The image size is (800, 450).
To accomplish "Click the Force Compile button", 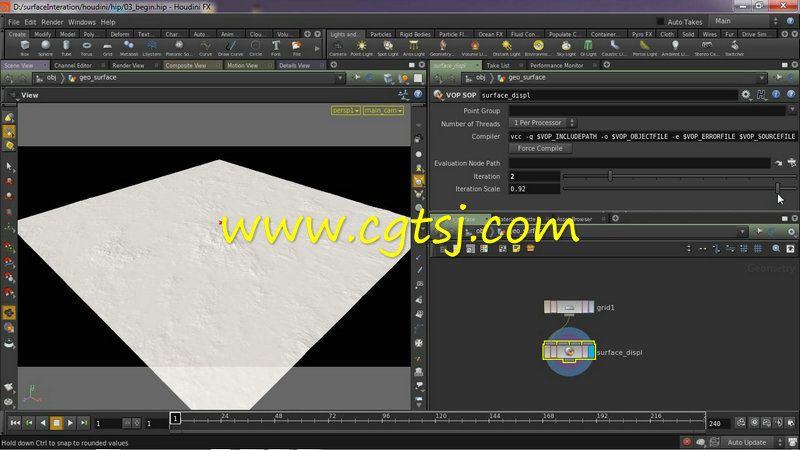I will [x=540, y=148].
